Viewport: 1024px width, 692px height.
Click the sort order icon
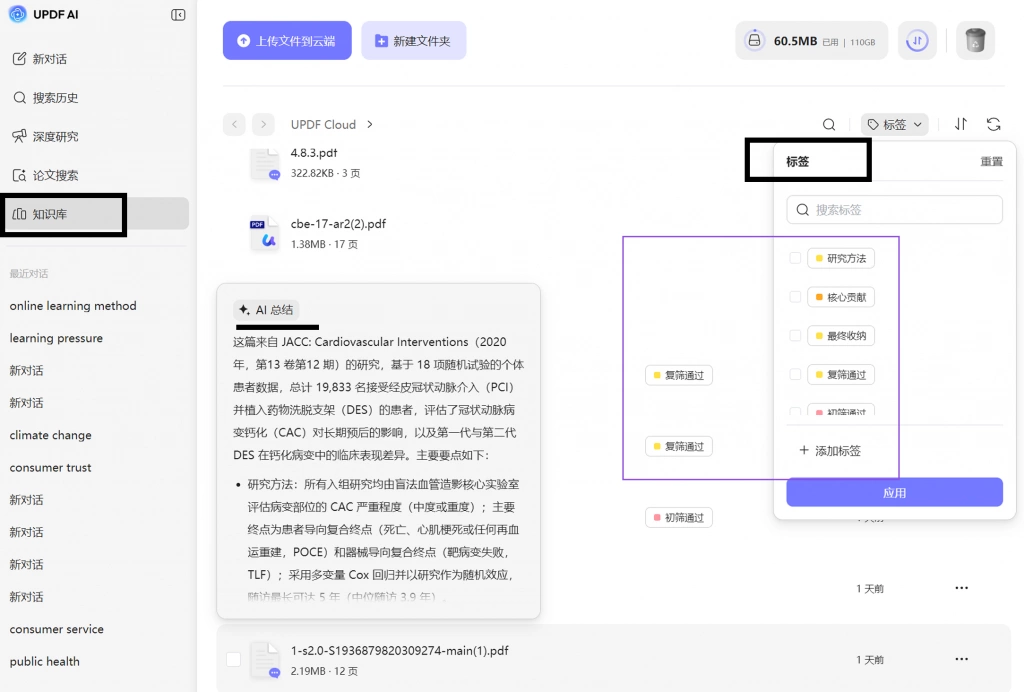(x=961, y=124)
